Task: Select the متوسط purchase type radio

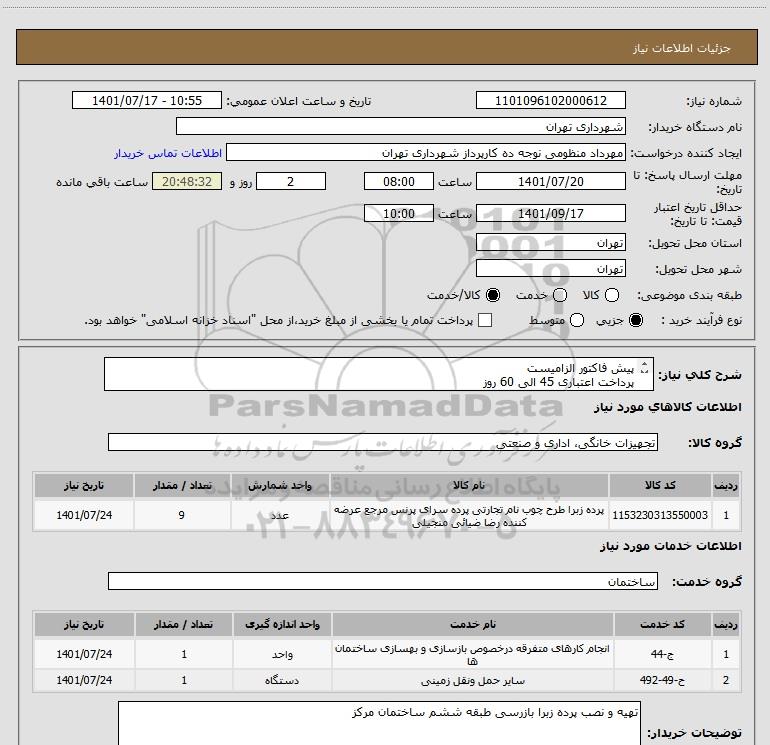Action: [x=577, y=320]
